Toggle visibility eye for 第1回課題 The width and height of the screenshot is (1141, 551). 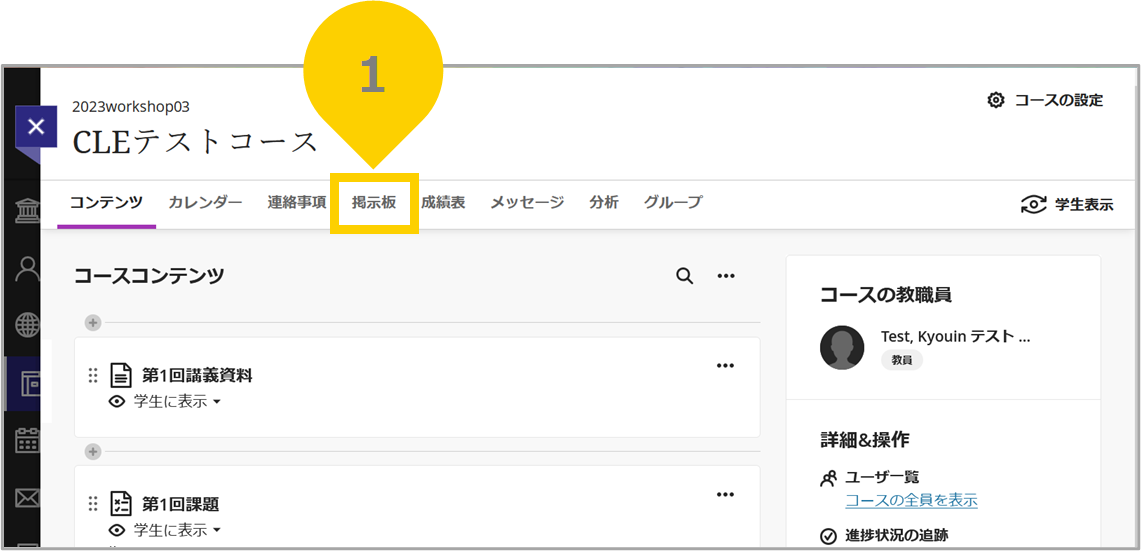(116, 530)
